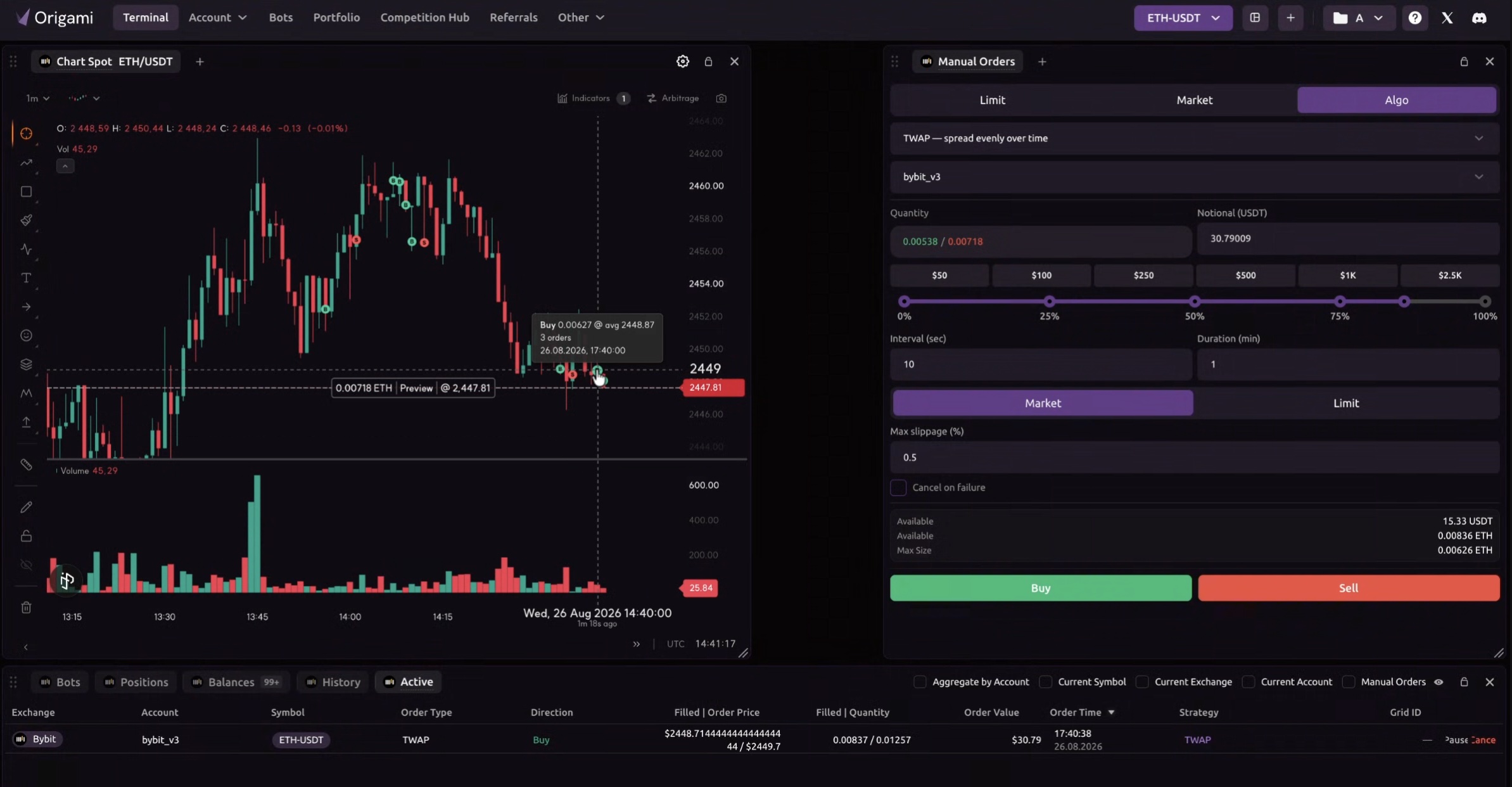This screenshot has height=787, width=1512.
Task: Switch to the History tab
Action: point(333,682)
